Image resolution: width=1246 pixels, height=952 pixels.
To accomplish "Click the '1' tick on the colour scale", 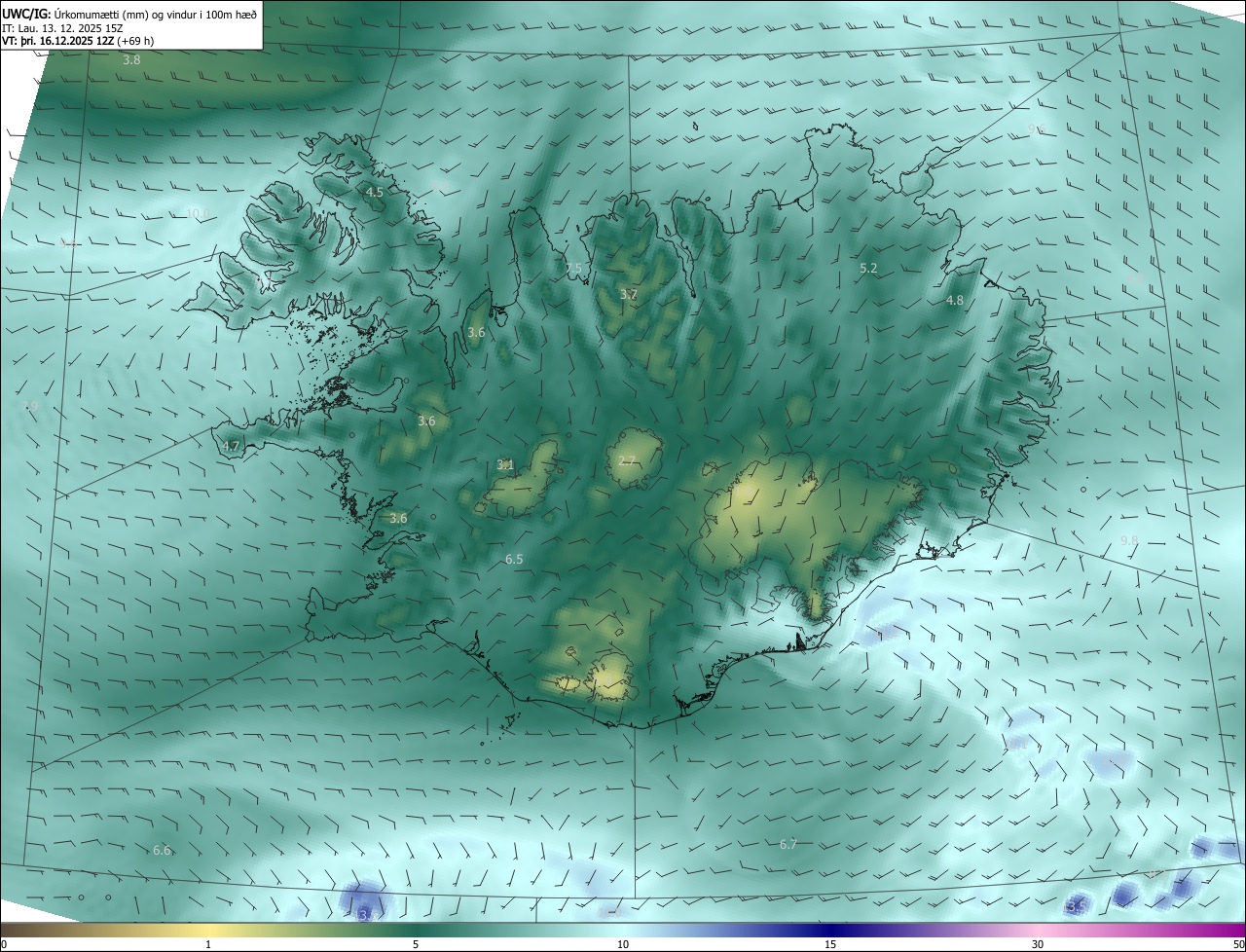I will point(208,944).
